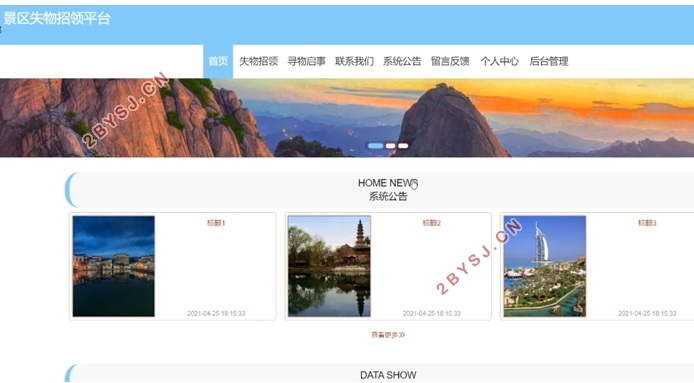Switch to second banner carousel dot

pyautogui.click(x=390, y=146)
